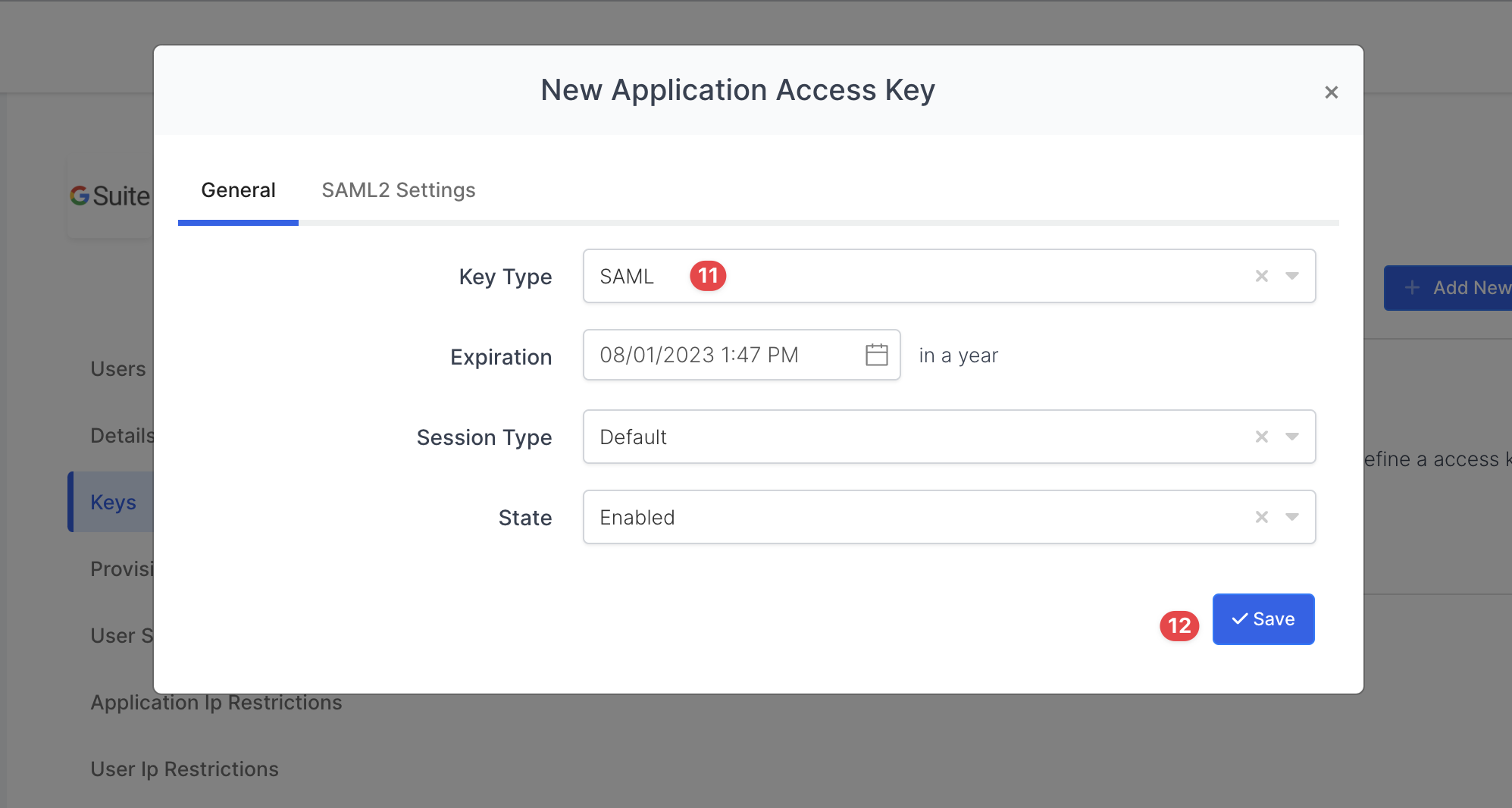
Task: Expand the Key Type dropdown arrow
Action: pos(1292,276)
